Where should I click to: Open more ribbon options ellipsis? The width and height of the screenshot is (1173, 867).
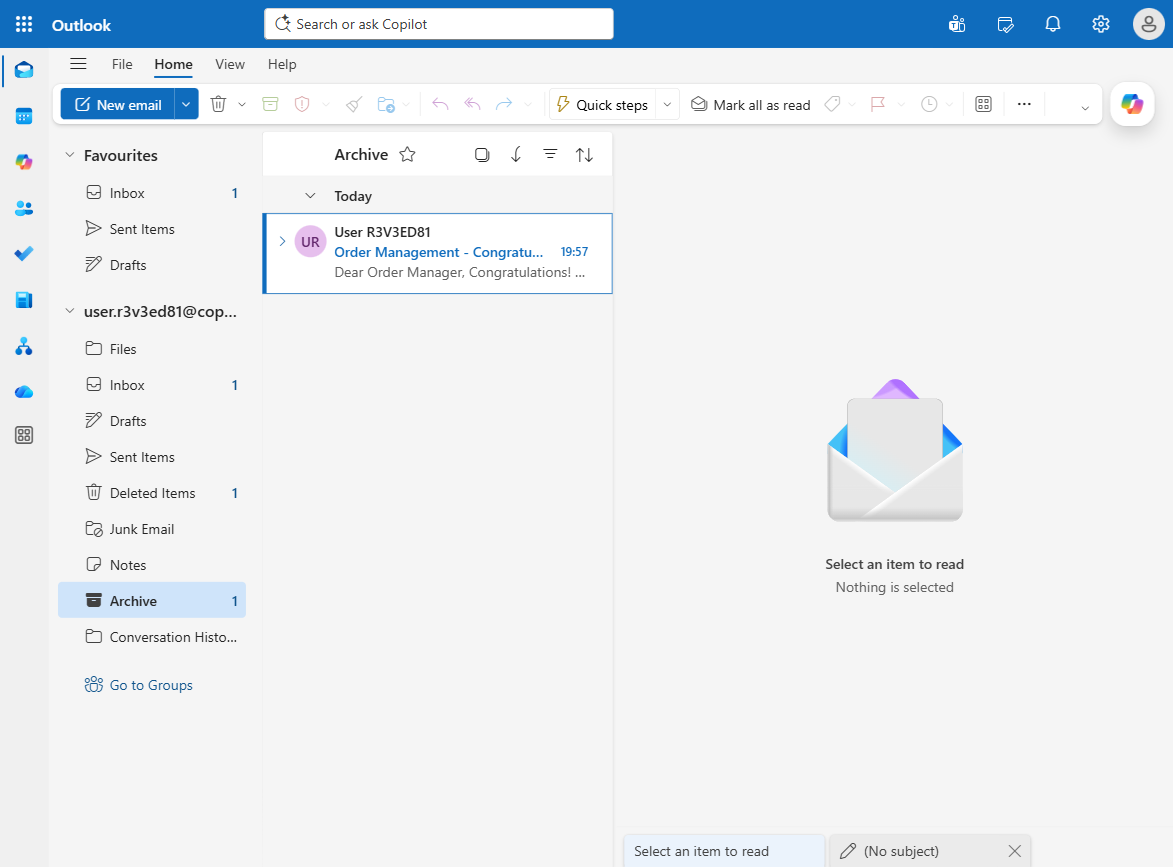point(1024,104)
